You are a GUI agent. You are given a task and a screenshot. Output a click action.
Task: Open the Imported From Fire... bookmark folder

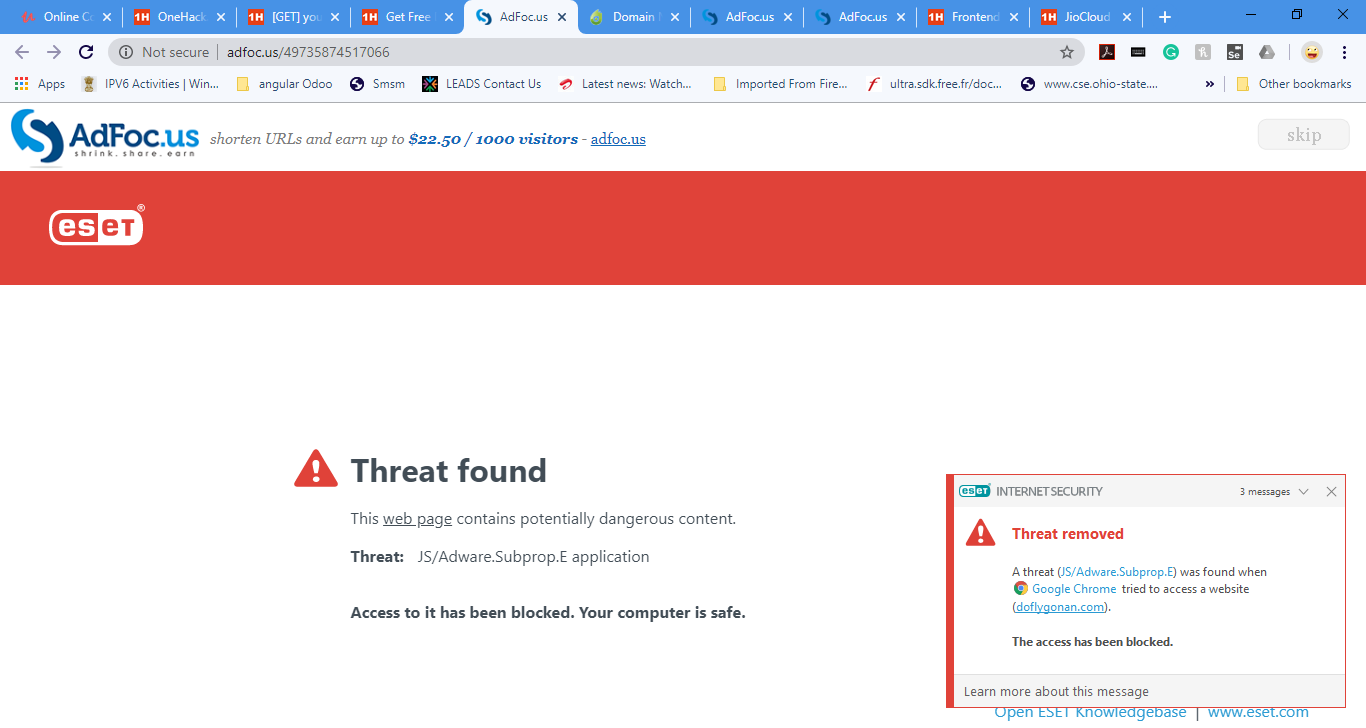point(780,84)
